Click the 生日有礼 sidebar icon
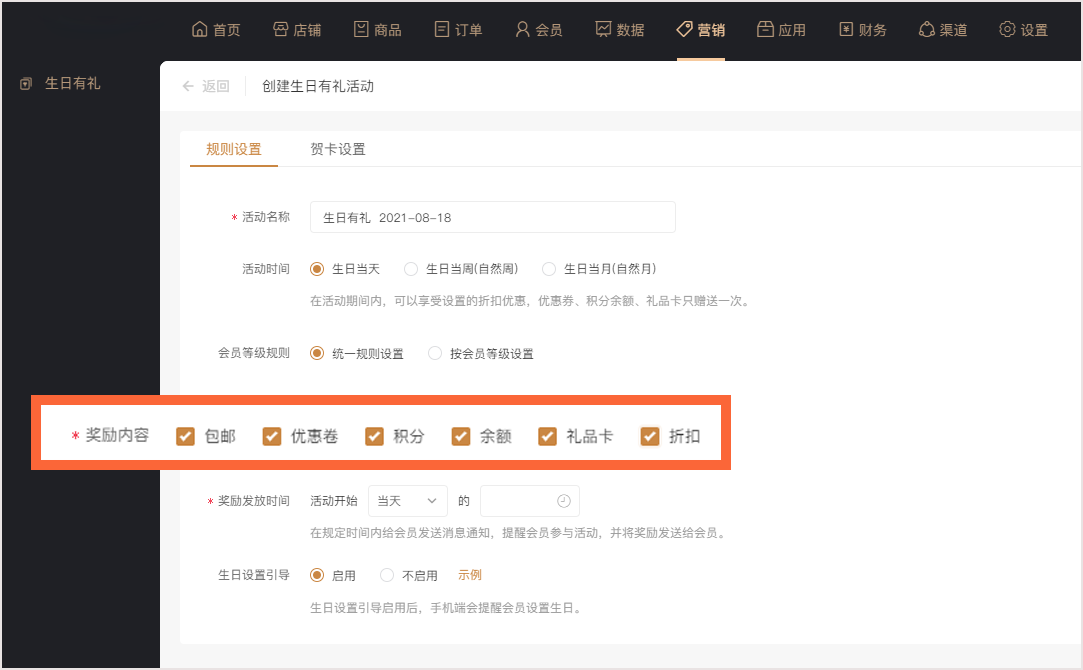The image size is (1083, 670). tap(27, 84)
